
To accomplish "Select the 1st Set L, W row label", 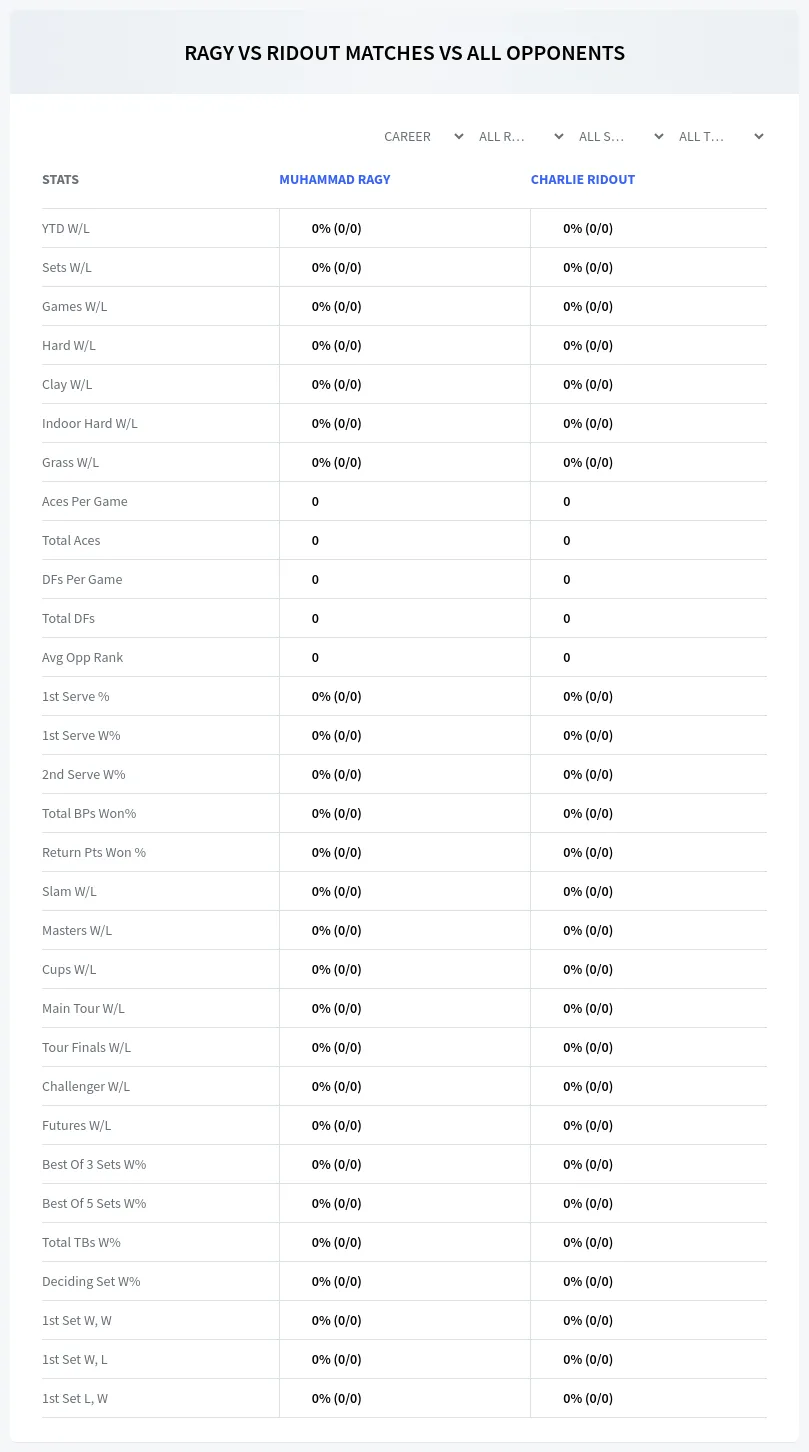I will (x=75, y=1398).
